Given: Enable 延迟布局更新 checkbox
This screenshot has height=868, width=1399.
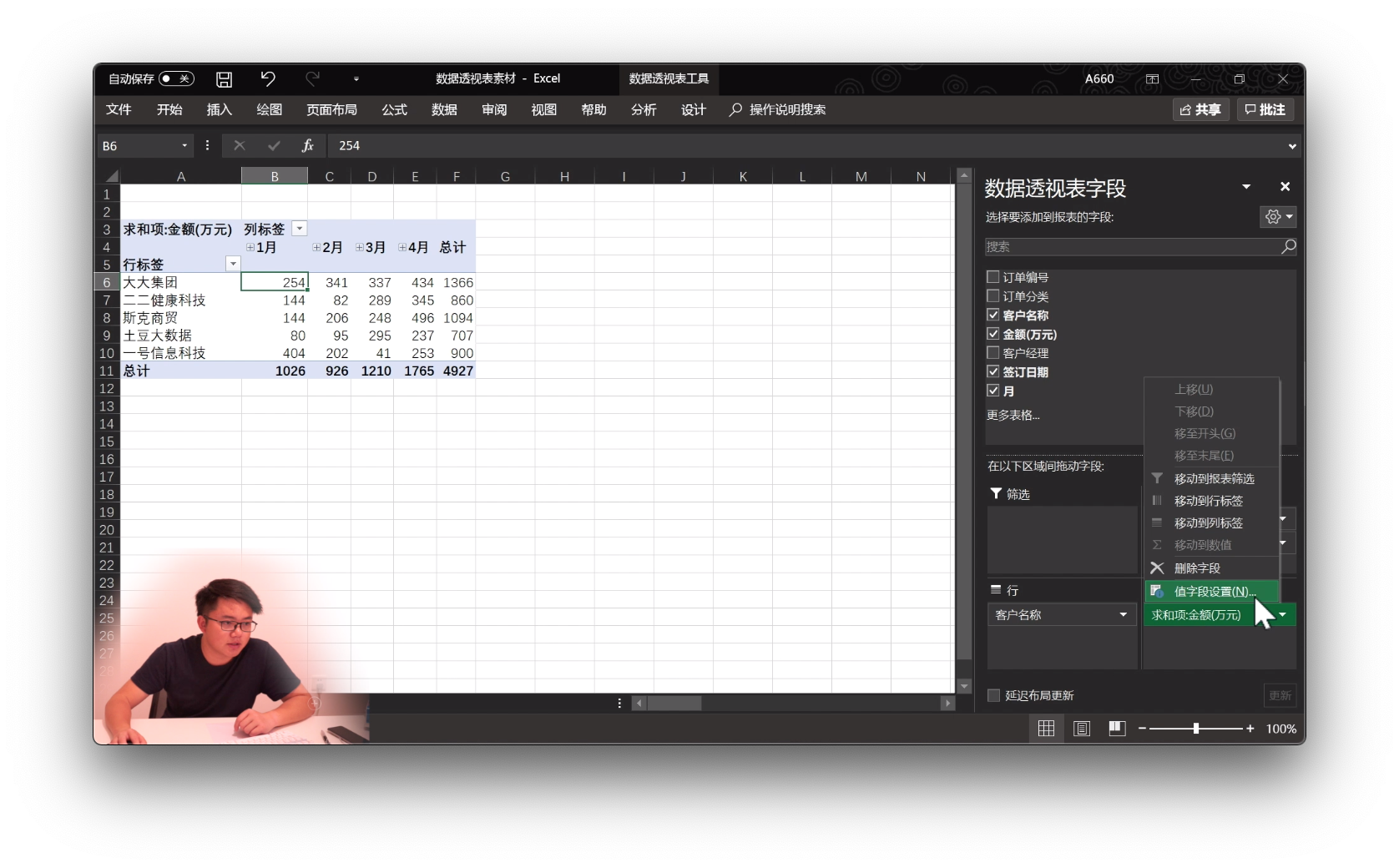Looking at the screenshot, I should pos(993,695).
